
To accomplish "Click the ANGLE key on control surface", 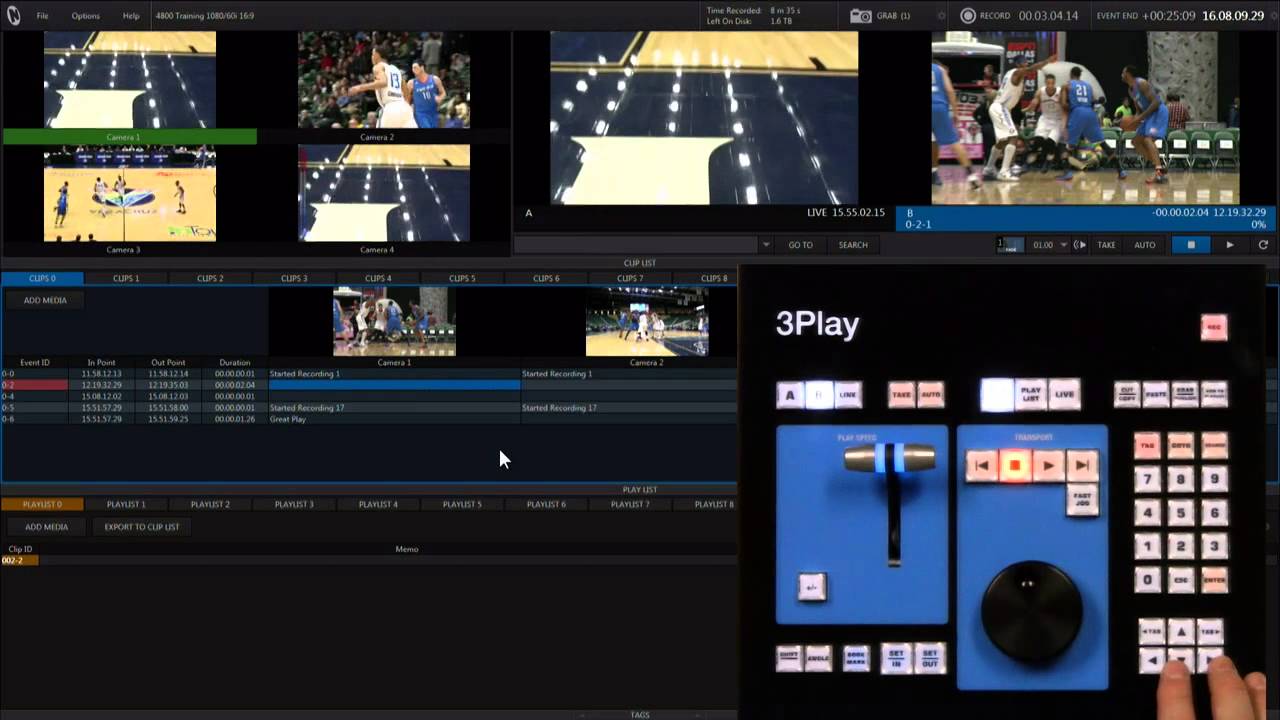I will coord(818,657).
